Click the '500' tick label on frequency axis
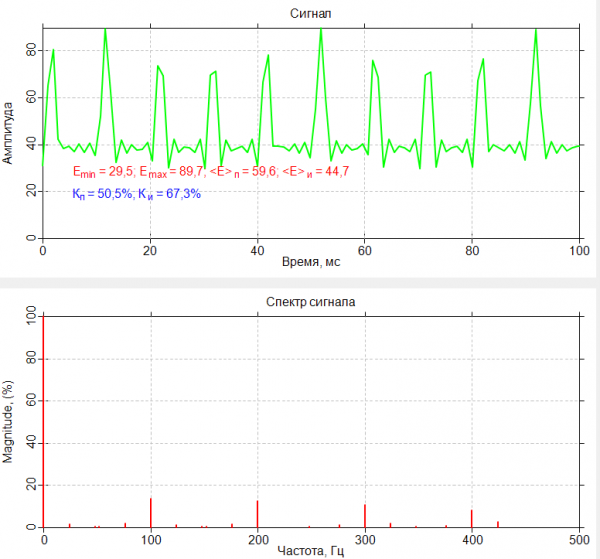The width and height of the screenshot is (600, 559). pos(579,539)
